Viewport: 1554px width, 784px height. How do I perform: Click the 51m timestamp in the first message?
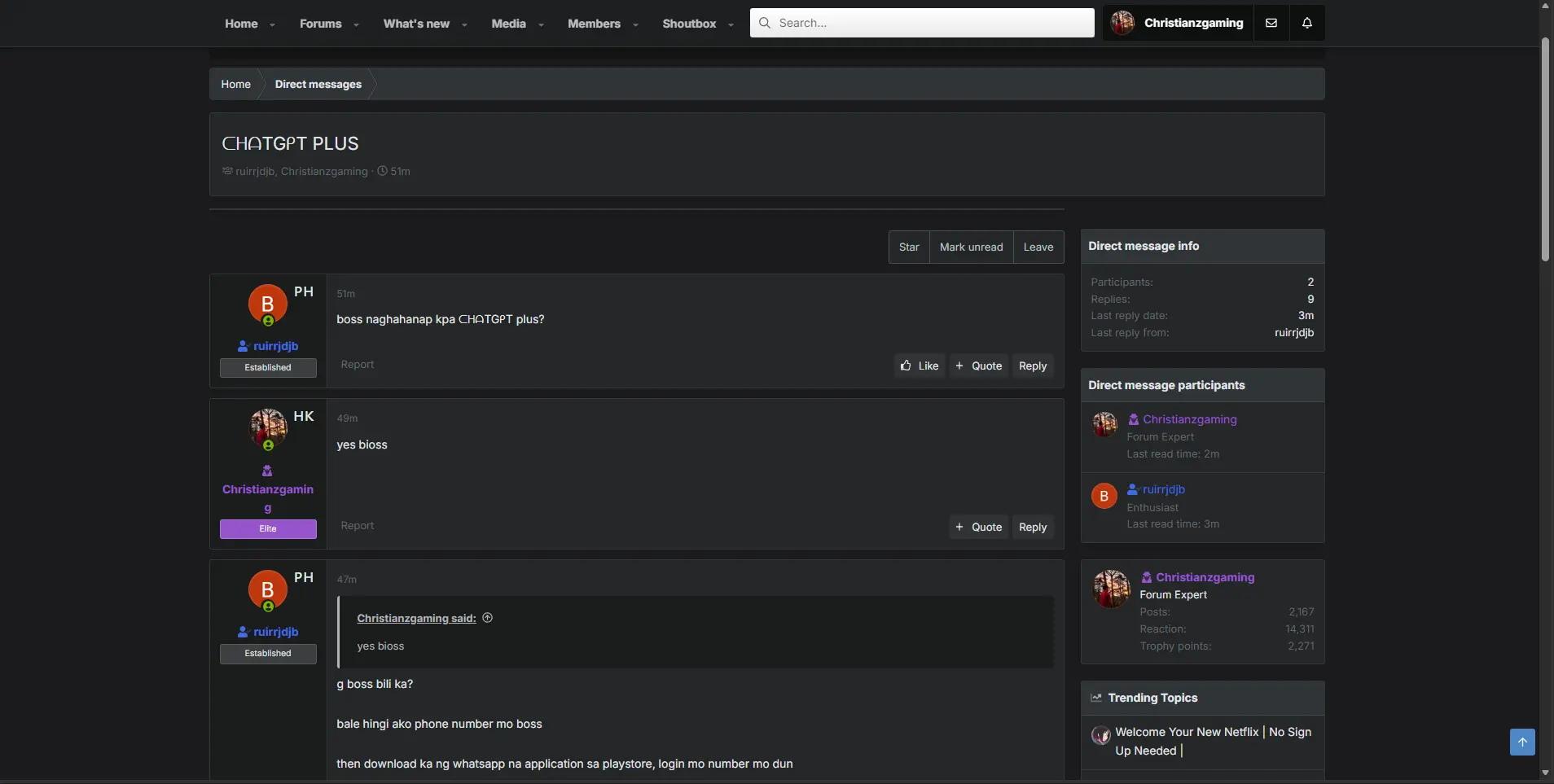345,293
